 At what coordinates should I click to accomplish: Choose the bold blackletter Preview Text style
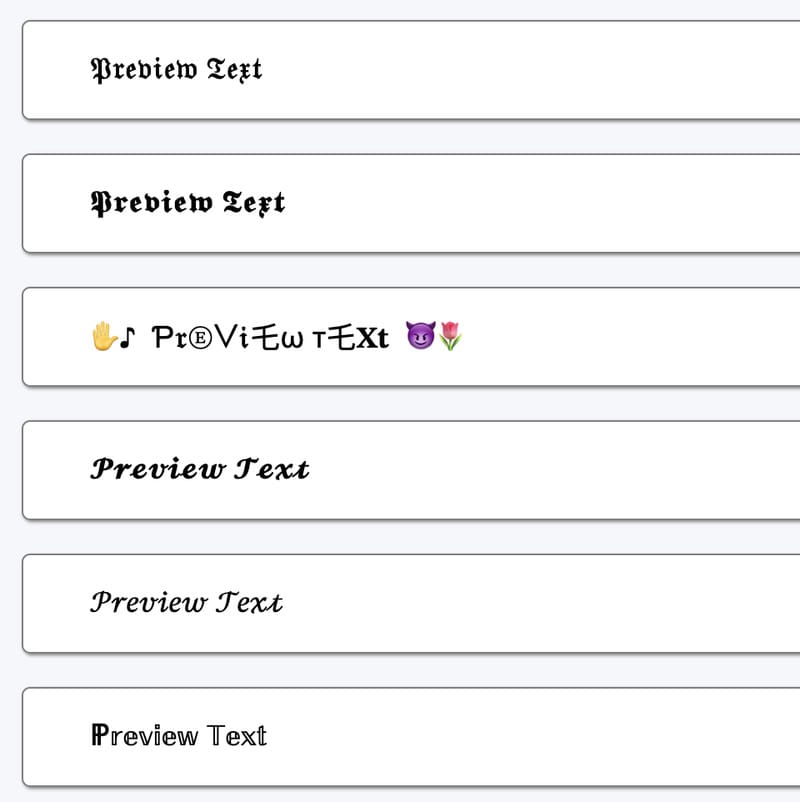click(x=187, y=203)
